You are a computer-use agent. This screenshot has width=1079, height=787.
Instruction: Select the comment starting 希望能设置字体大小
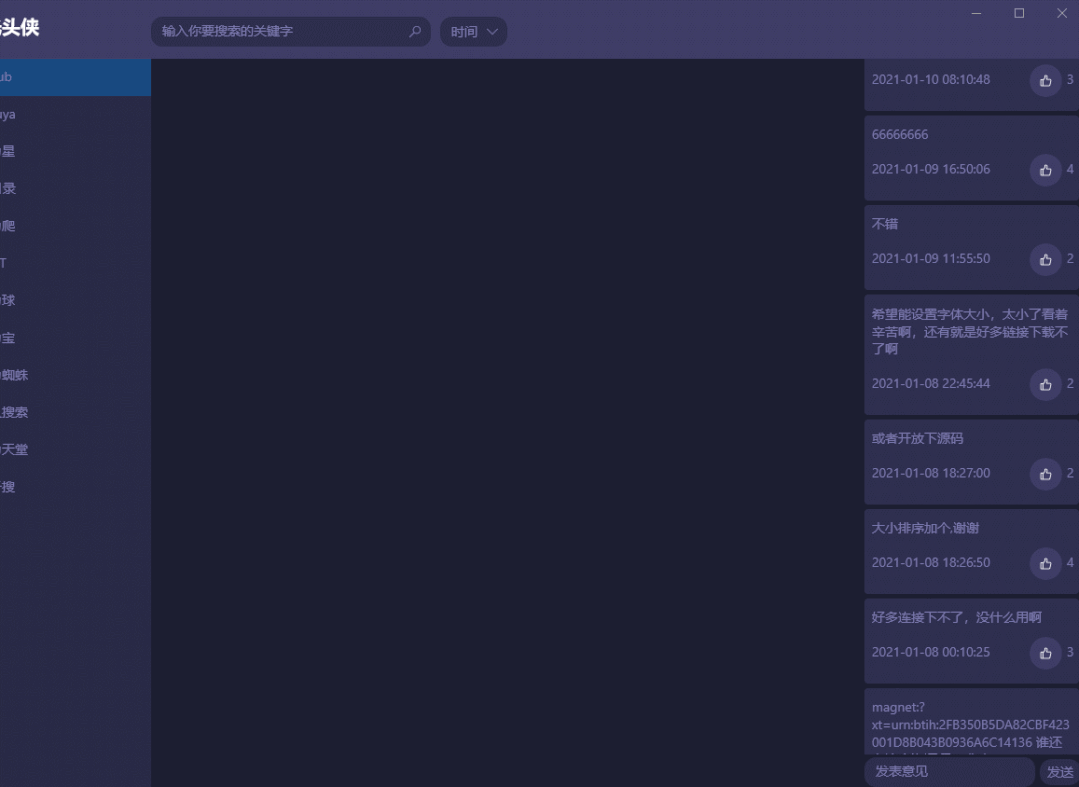[970, 331]
